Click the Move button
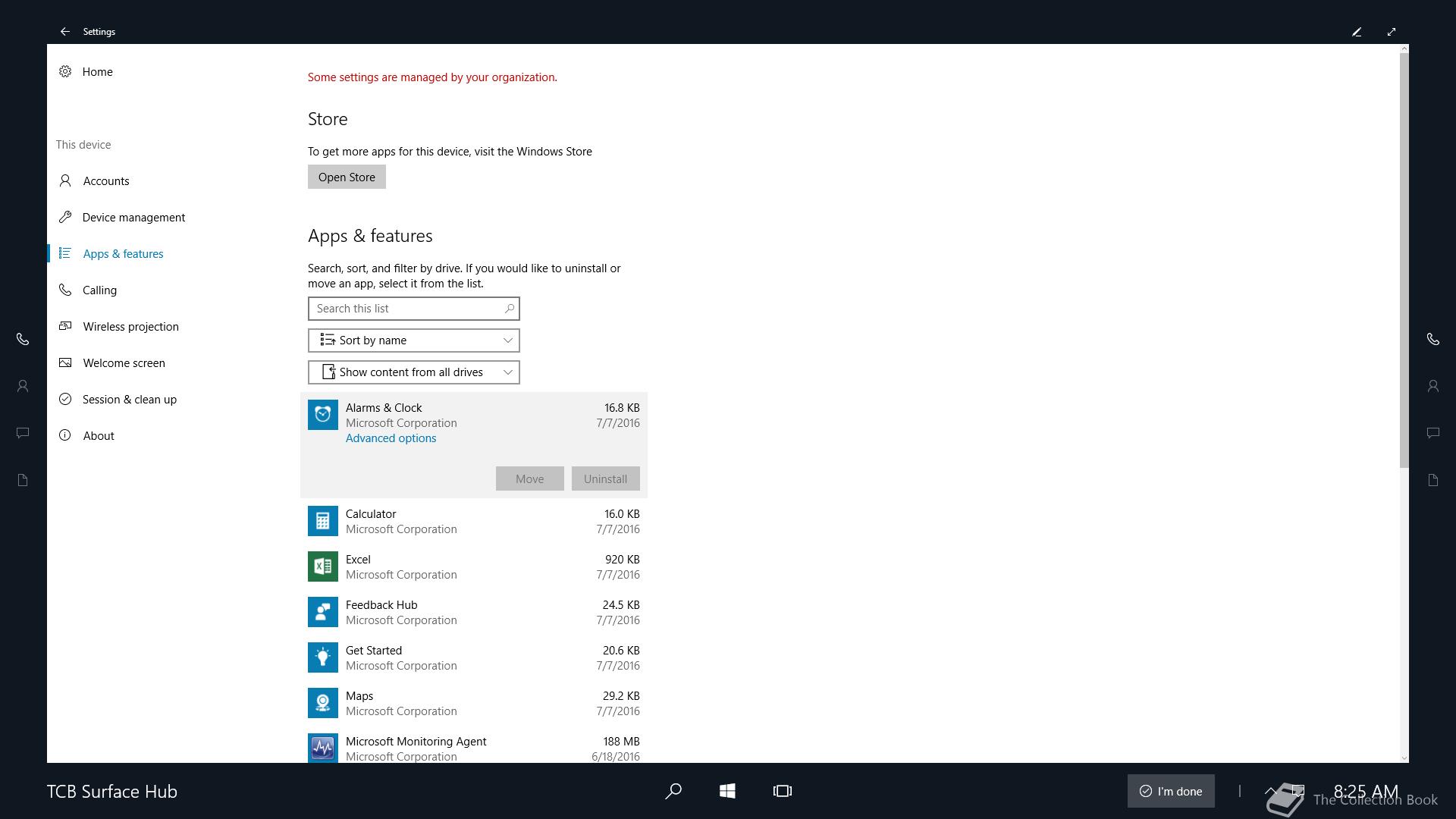The width and height of the screenshot is (1456, 819). click(529, 479)
